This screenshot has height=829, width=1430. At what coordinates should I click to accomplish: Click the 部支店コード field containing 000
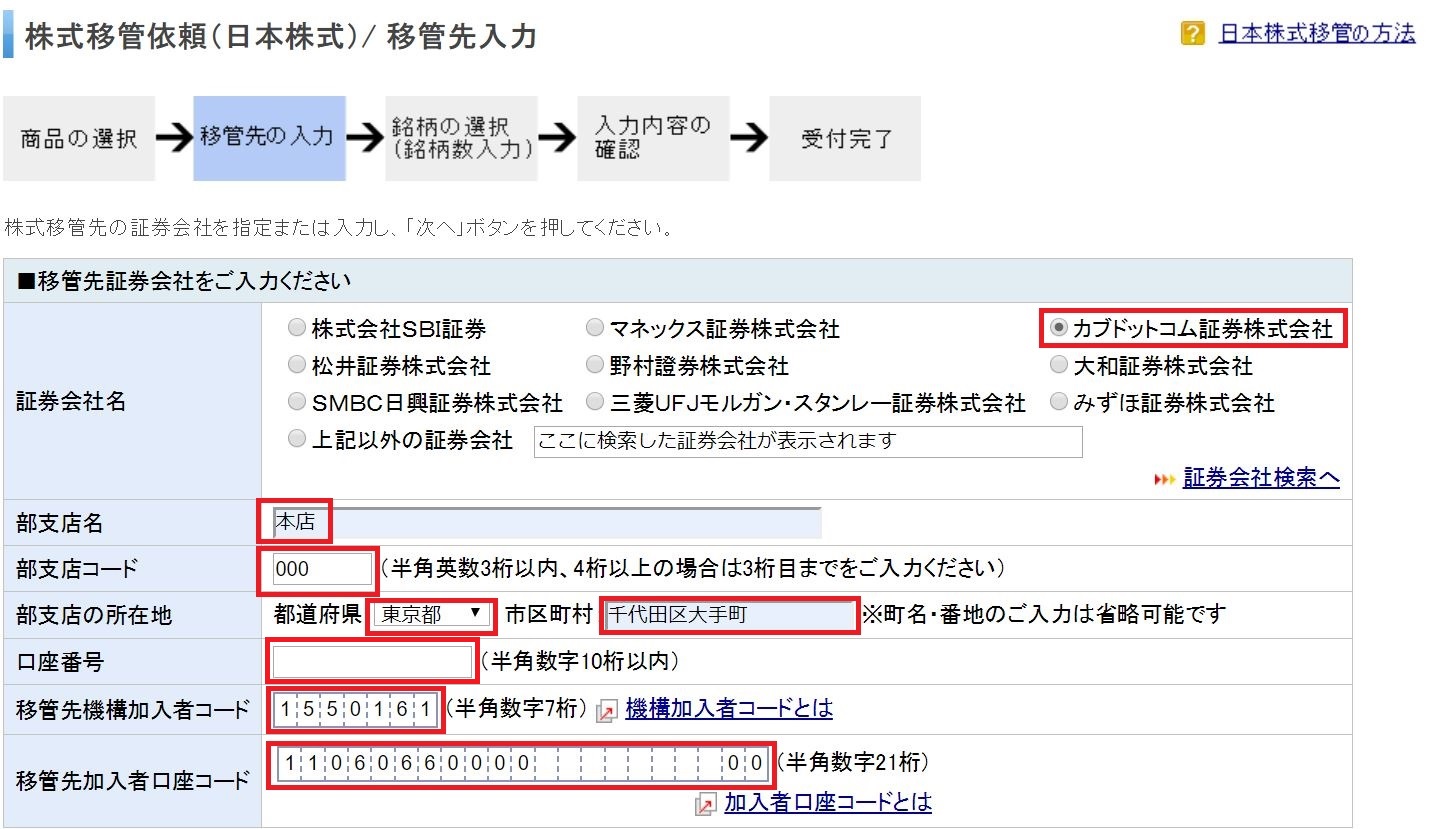pyautogui.click(x=322, y=569)
